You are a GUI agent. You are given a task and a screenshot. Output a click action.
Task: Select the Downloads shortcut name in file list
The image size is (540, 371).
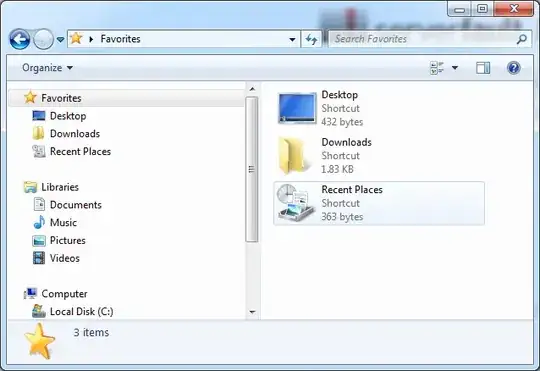click(346, 142)
